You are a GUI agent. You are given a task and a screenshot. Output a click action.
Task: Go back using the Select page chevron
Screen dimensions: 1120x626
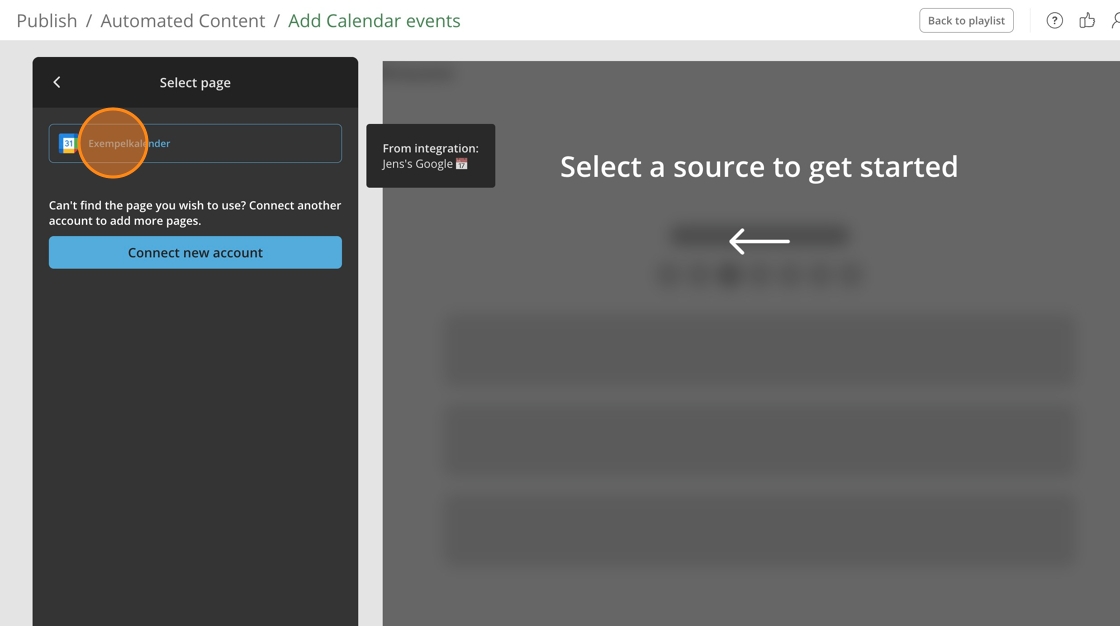(x=56, y=82)
